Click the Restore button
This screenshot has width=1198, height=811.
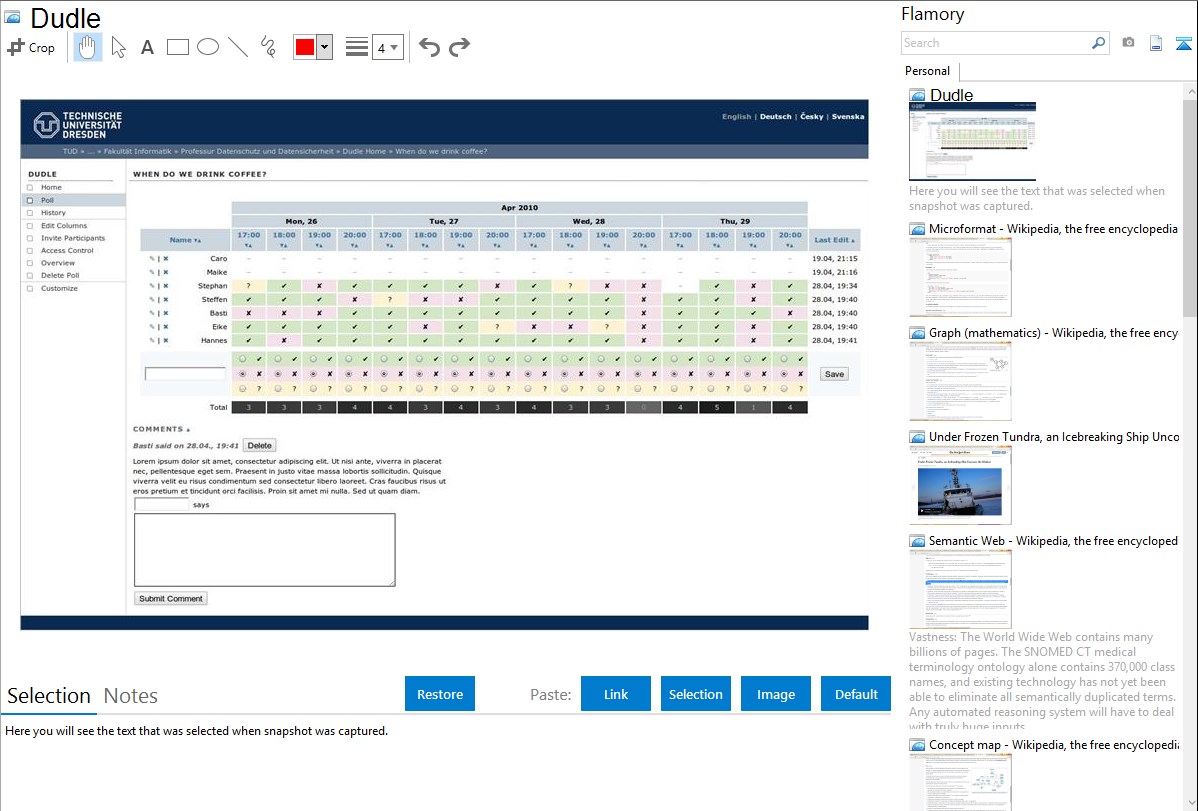pos(440,694)
